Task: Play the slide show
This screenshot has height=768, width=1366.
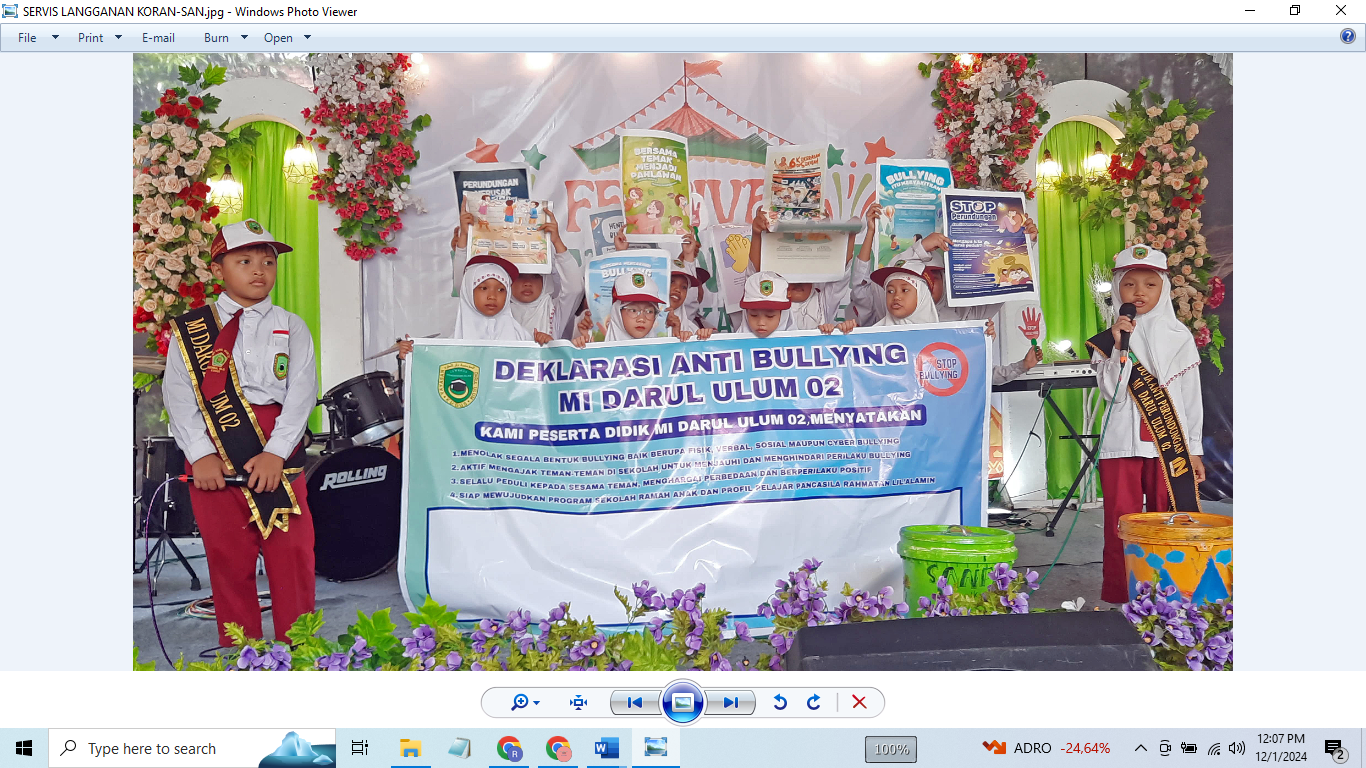Action: coord(682,703)
